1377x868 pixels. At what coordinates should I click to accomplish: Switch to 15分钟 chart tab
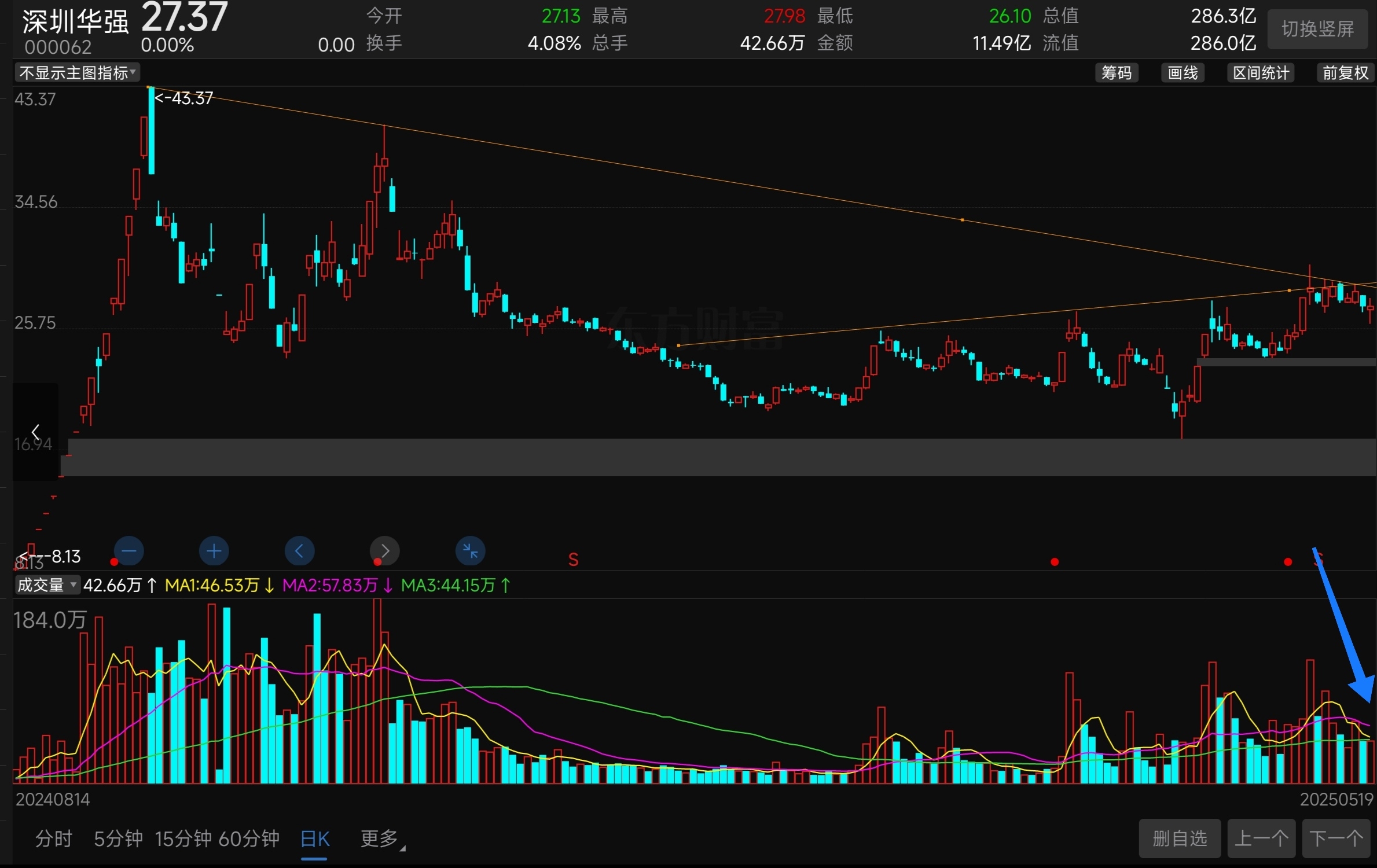tap(183, 838)
